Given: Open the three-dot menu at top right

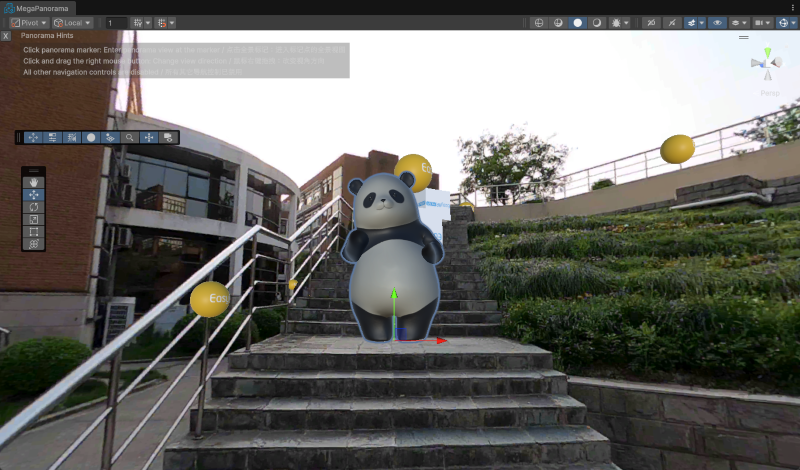Looking at the screenshot, I should (793, 8).
